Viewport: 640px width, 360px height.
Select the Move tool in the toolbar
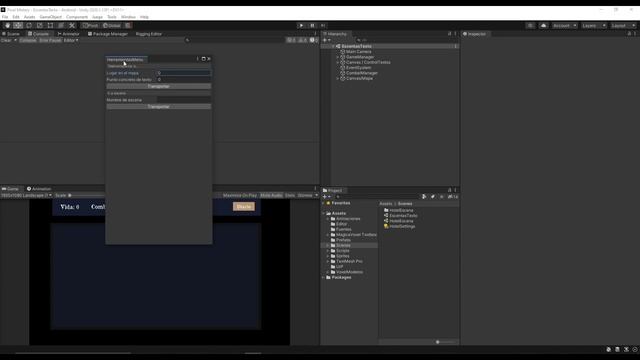click(x=18, y=25)
